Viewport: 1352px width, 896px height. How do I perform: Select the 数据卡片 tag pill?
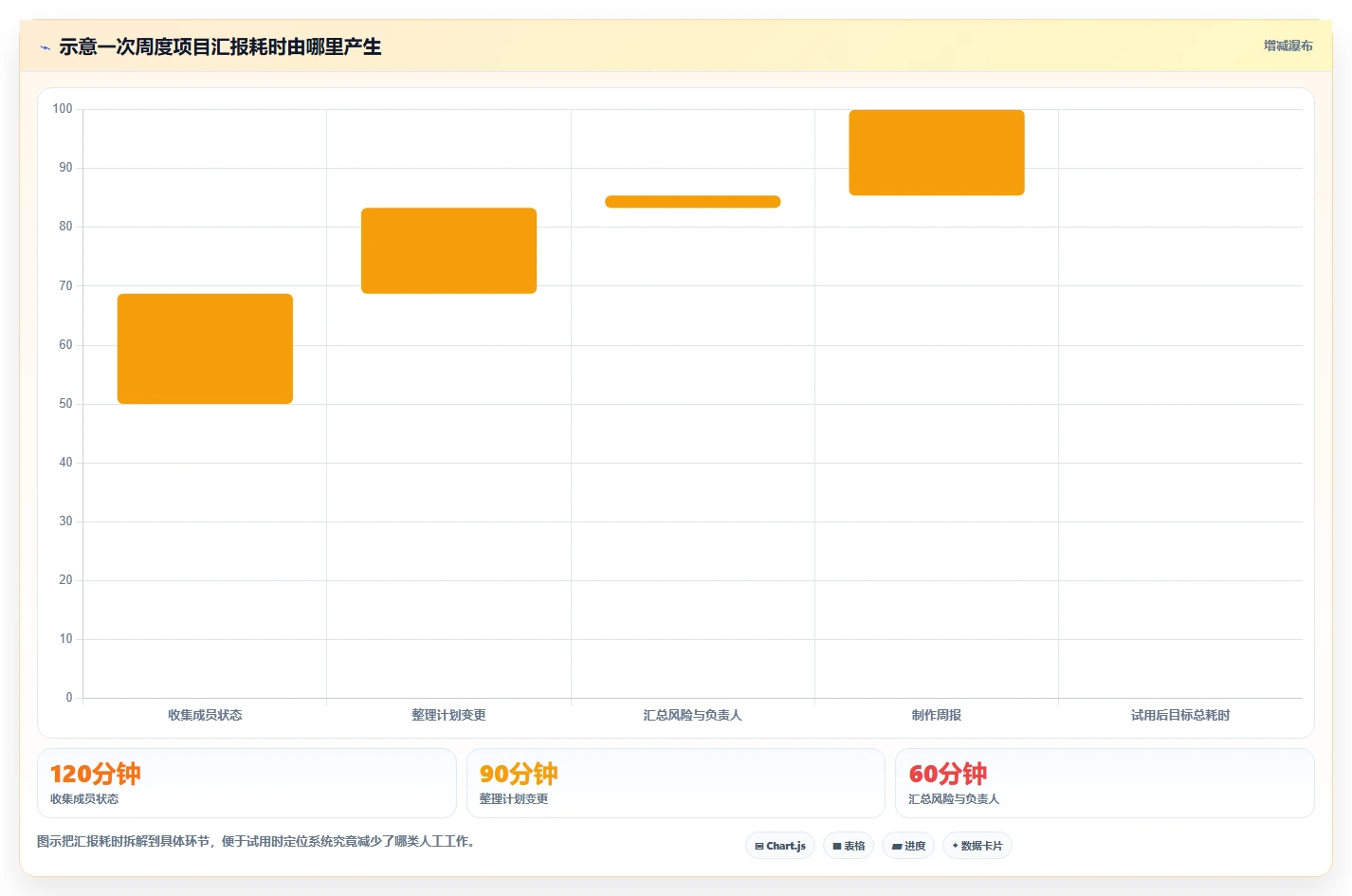click(977, 846)
